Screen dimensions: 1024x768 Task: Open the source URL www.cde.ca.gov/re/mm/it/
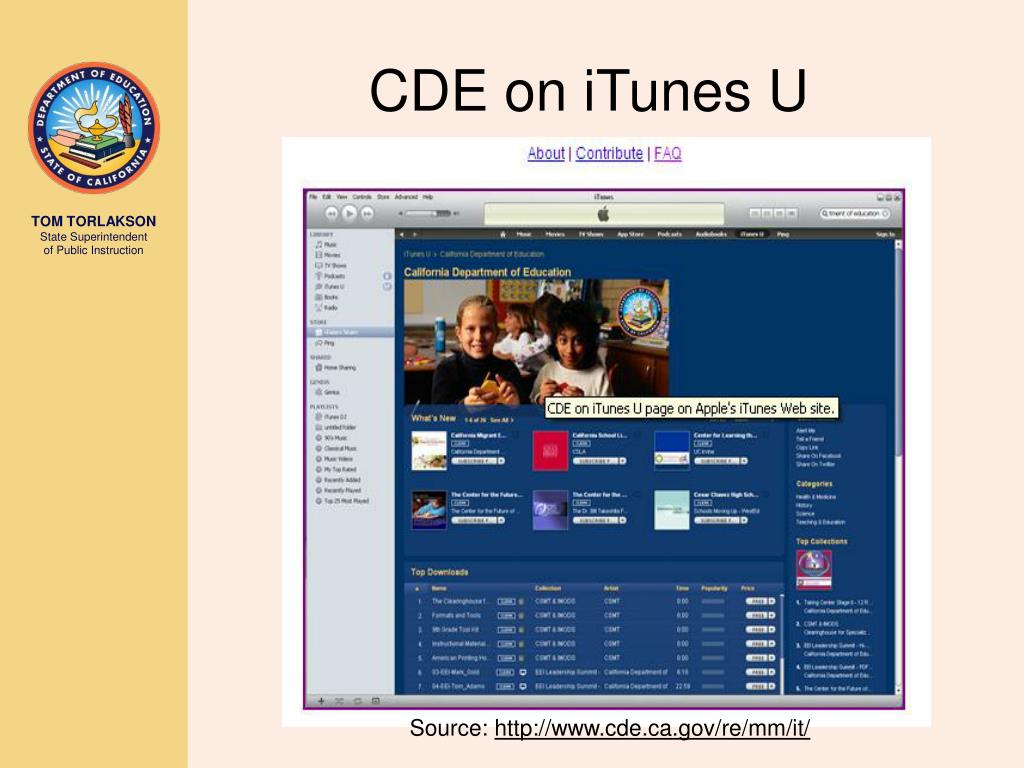[652, 728]
